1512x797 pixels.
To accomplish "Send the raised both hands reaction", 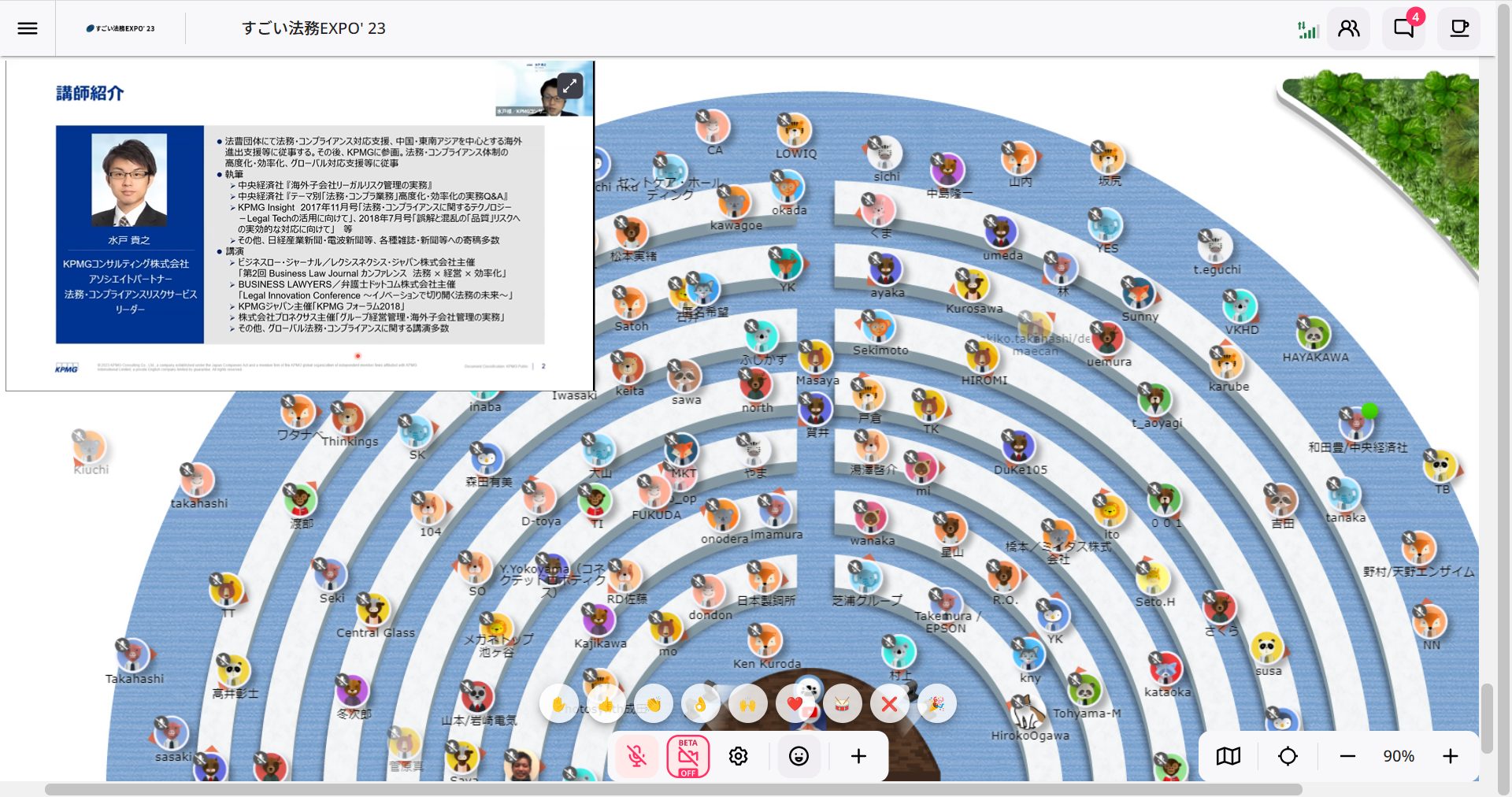I will tap(748, 704).
